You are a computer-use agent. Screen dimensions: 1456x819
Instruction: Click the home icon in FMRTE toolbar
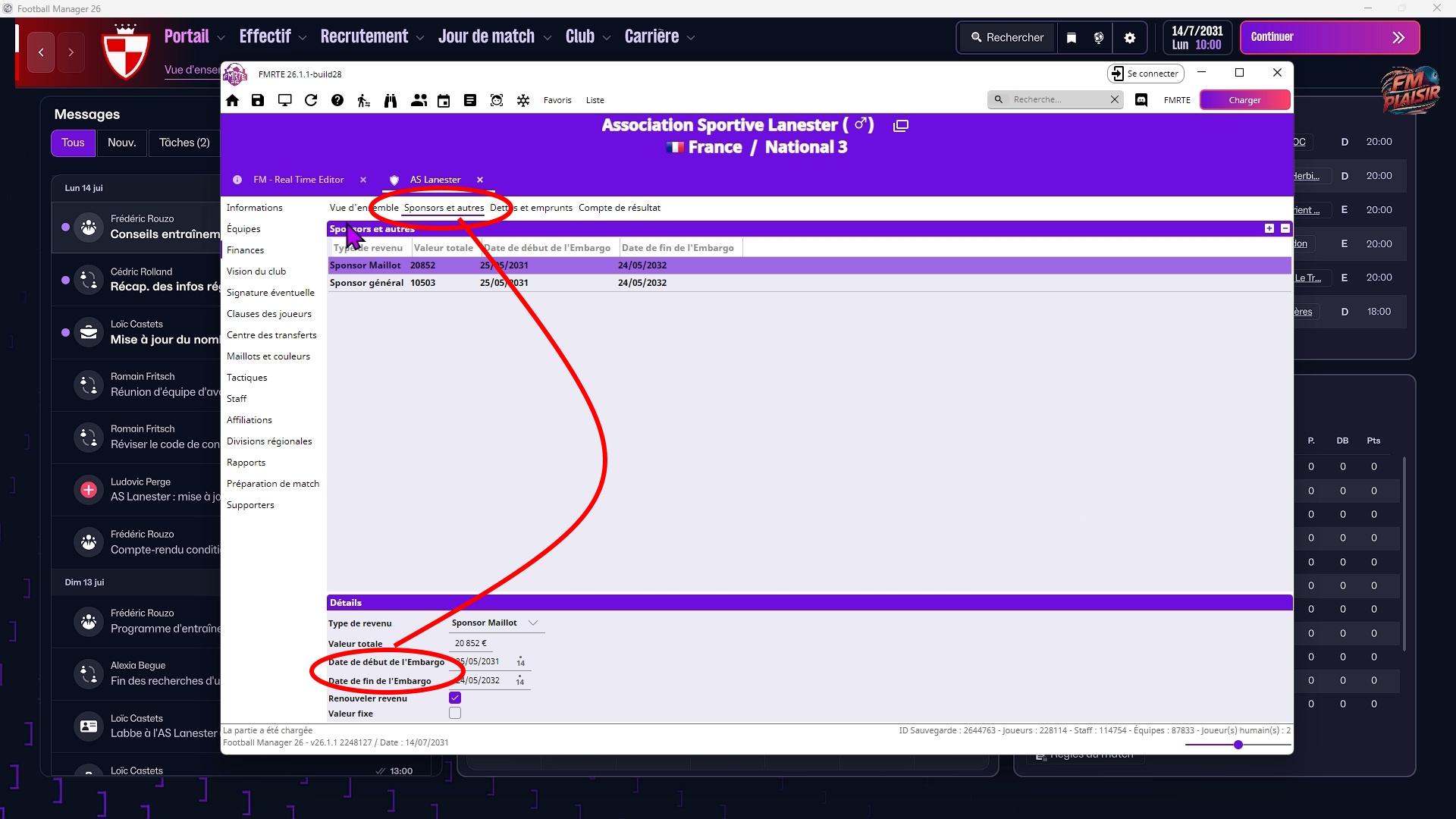point(233,100)
